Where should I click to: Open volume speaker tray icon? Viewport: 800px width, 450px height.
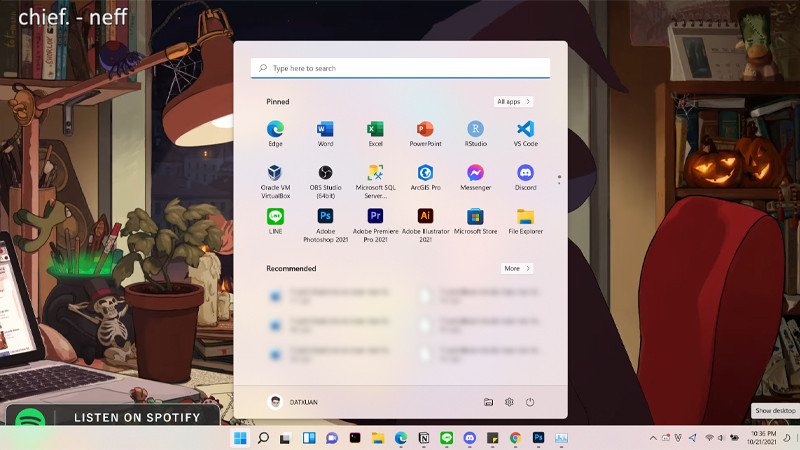tap(720, 438)
